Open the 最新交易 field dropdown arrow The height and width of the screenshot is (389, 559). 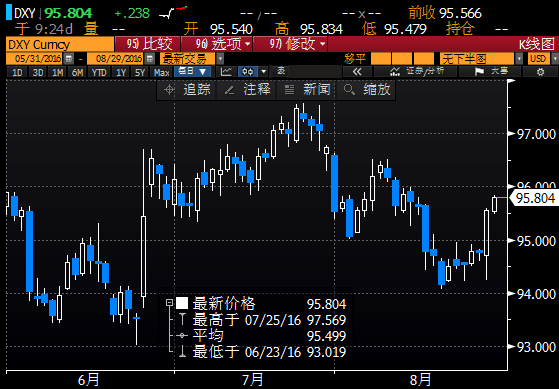pyautogui.click(x=221, y=58)
